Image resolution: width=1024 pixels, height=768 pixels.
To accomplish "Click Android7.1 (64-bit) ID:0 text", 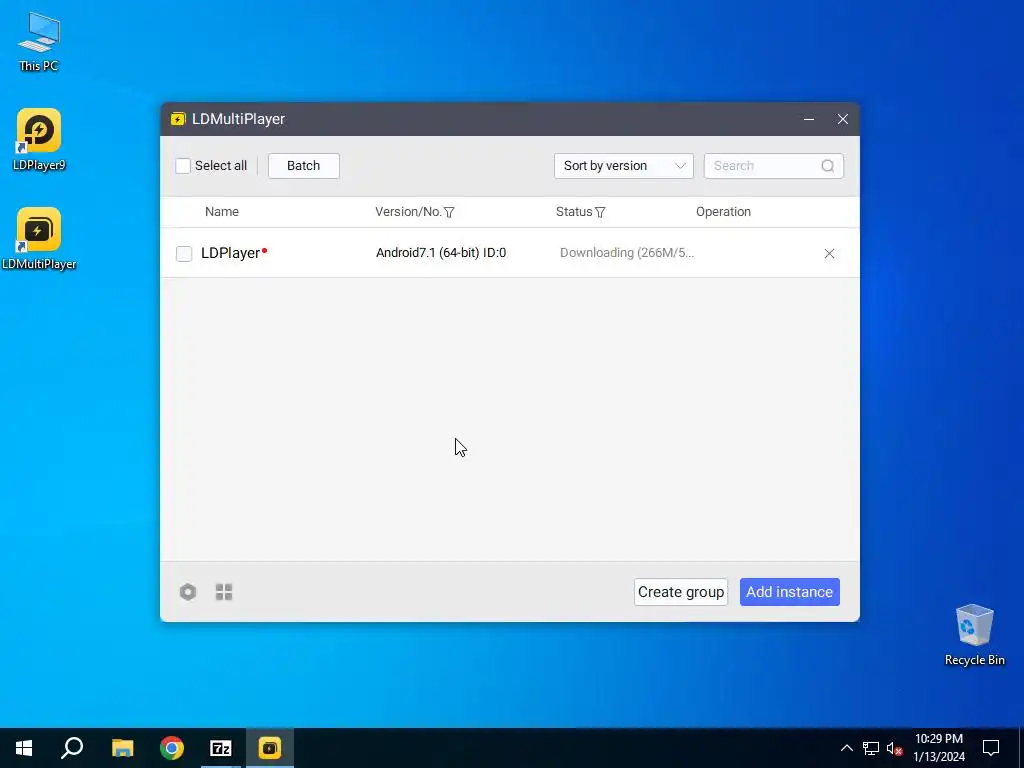I will tap(441, 253).
